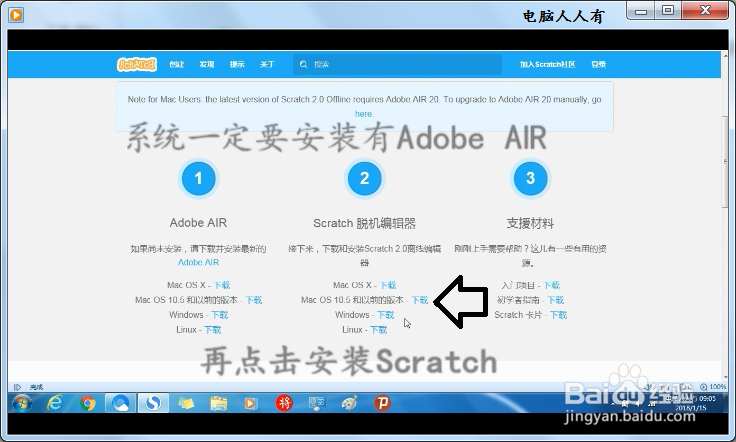This screenshot has width=736, height=442.
Task: Maximize the player window
Action: pos(668,10)
